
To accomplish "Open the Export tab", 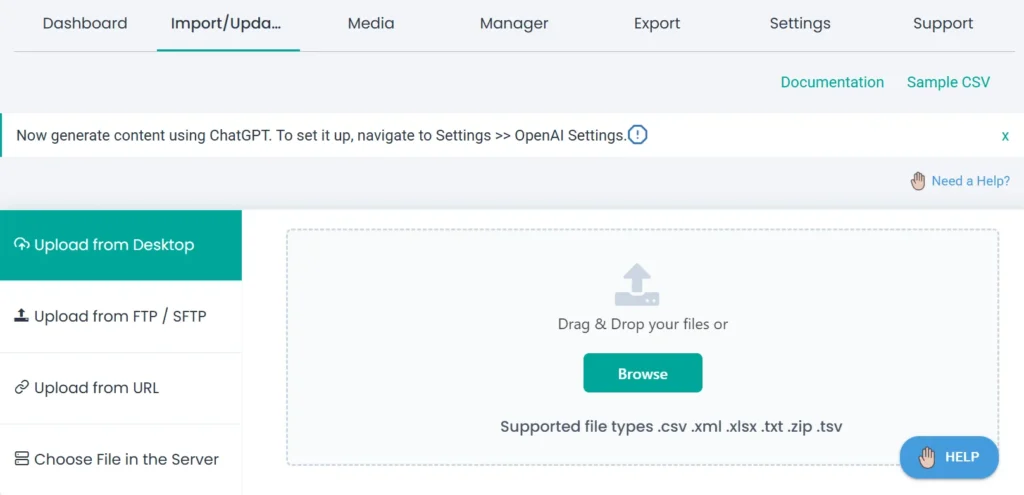I will (657, 23).
